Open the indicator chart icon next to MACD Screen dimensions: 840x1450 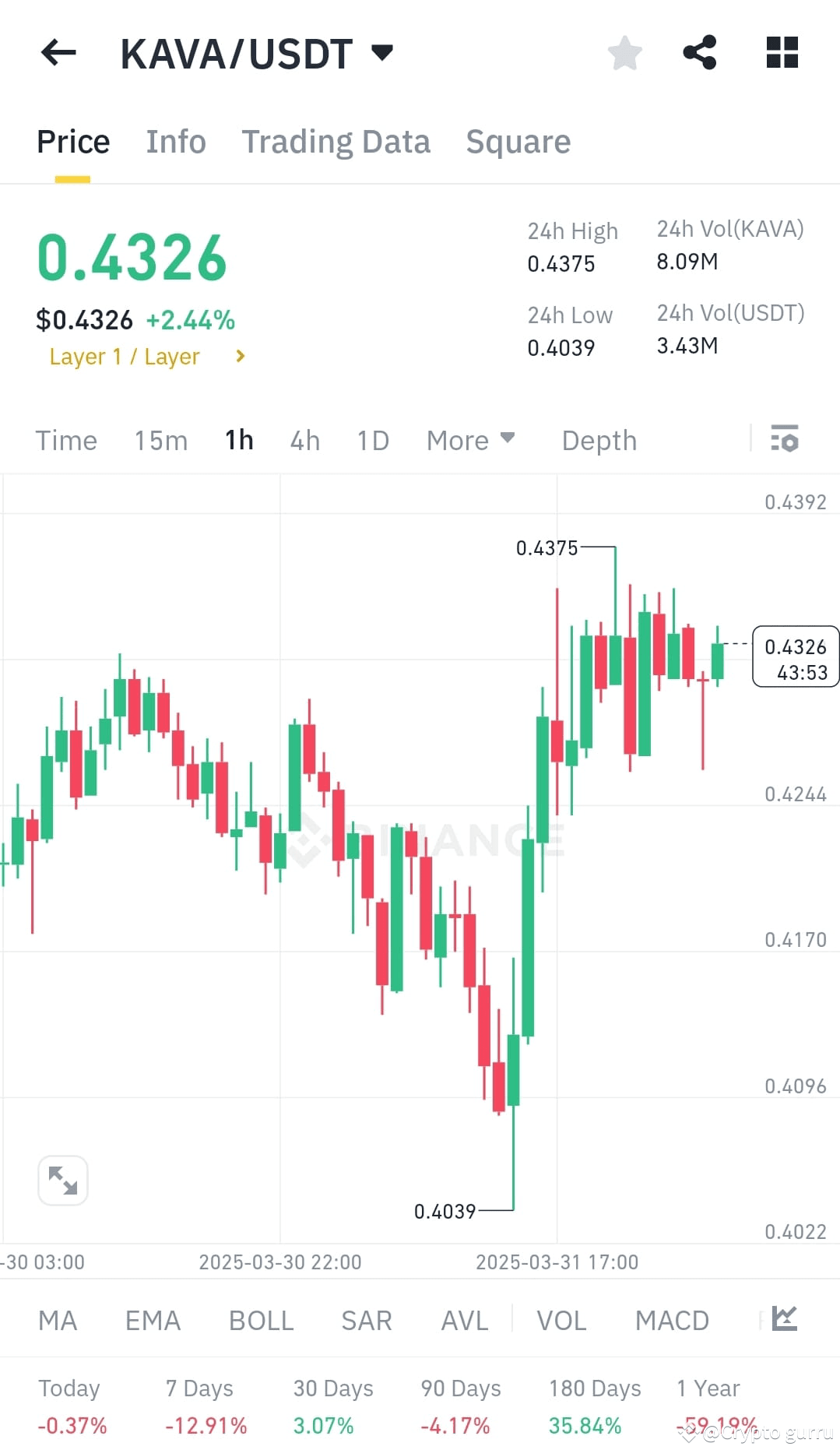pyautogui.click(x=786, y=1320)
